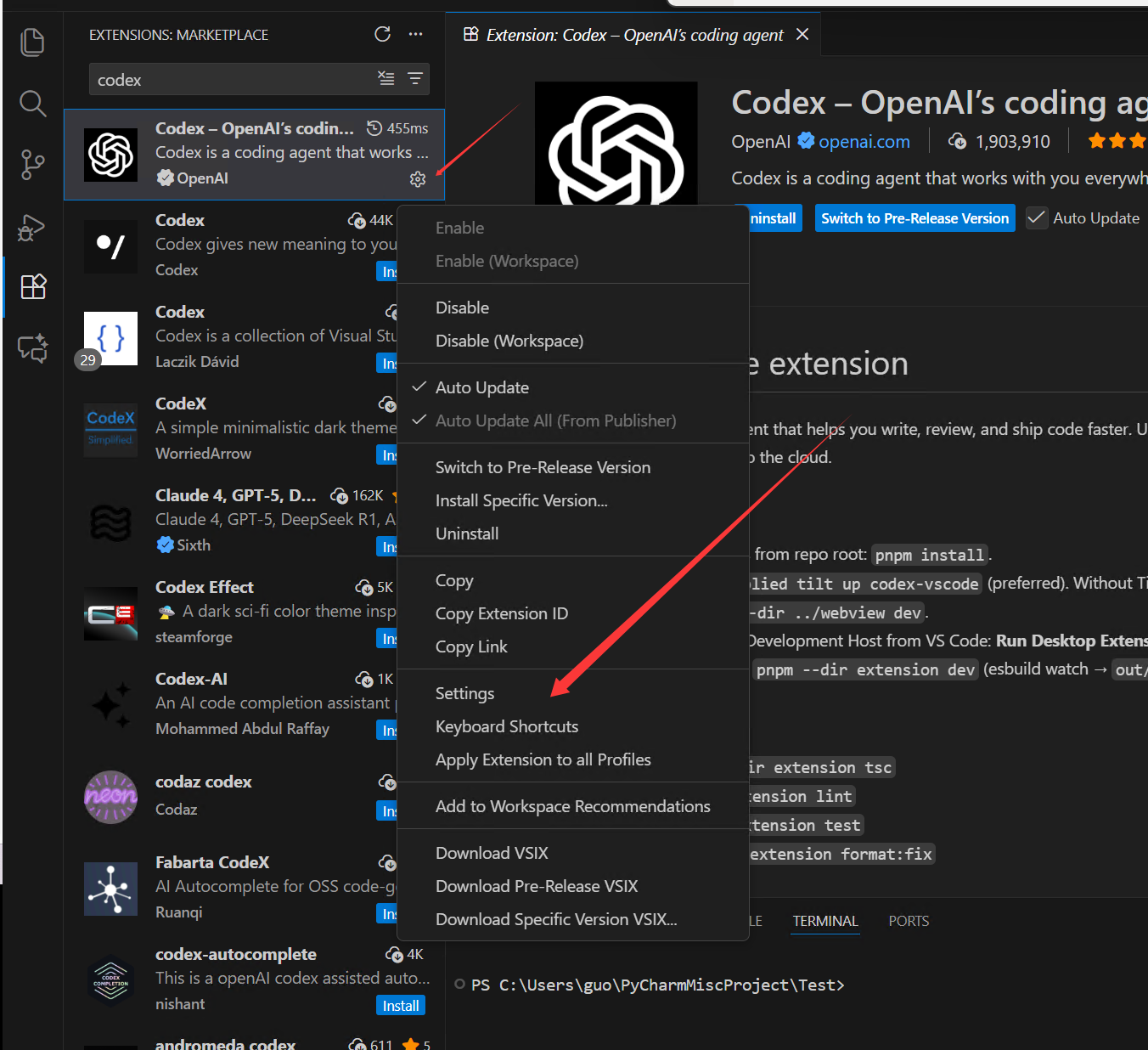The height and width of the screenshot is (1050, 1148).
Task: Toggle Auto Update in the context menu
Action: point(481,387)
